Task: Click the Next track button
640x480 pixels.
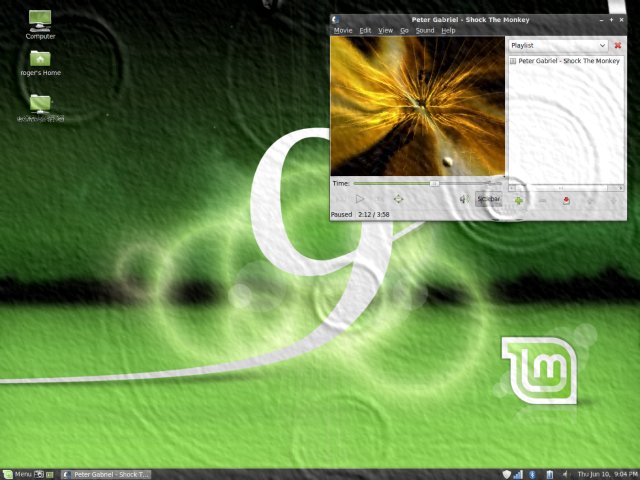Action: (380, 199)
